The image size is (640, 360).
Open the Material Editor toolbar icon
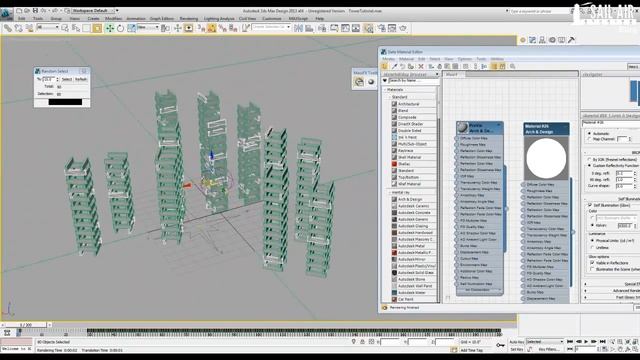click(x=369, y=28)
